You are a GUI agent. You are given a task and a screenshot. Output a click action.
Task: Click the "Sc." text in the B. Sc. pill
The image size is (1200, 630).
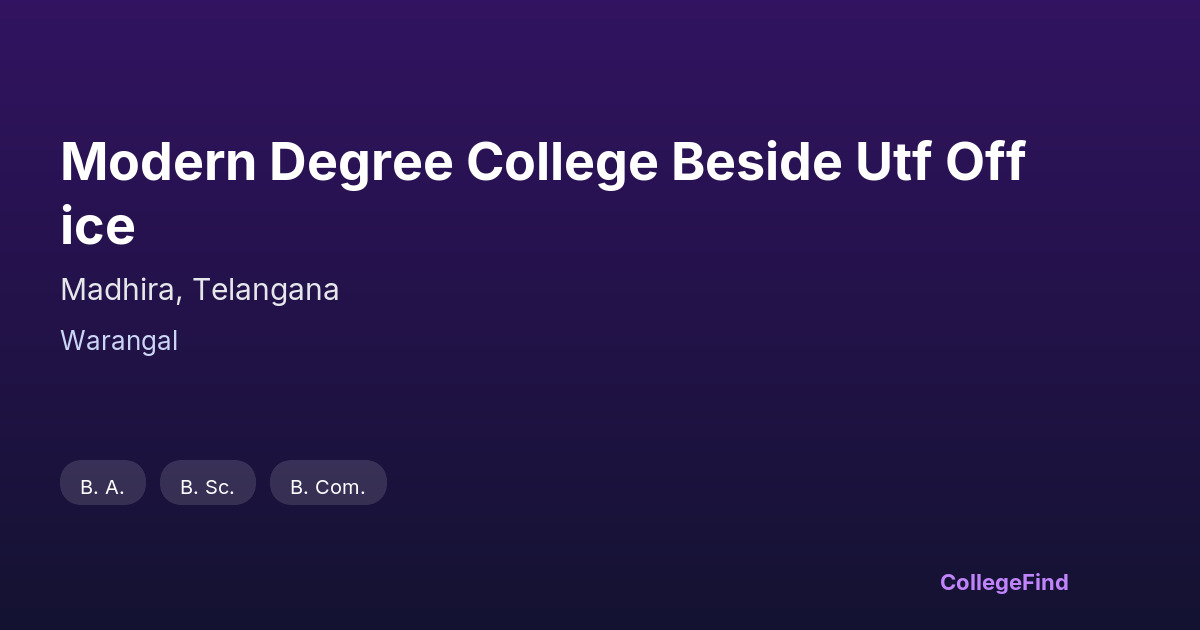tap(220, 487)
